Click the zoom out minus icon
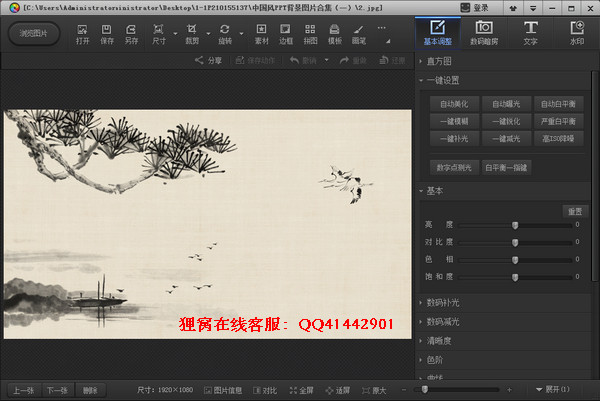The height and width of the screenshot is (401, 600). (404, 390)
